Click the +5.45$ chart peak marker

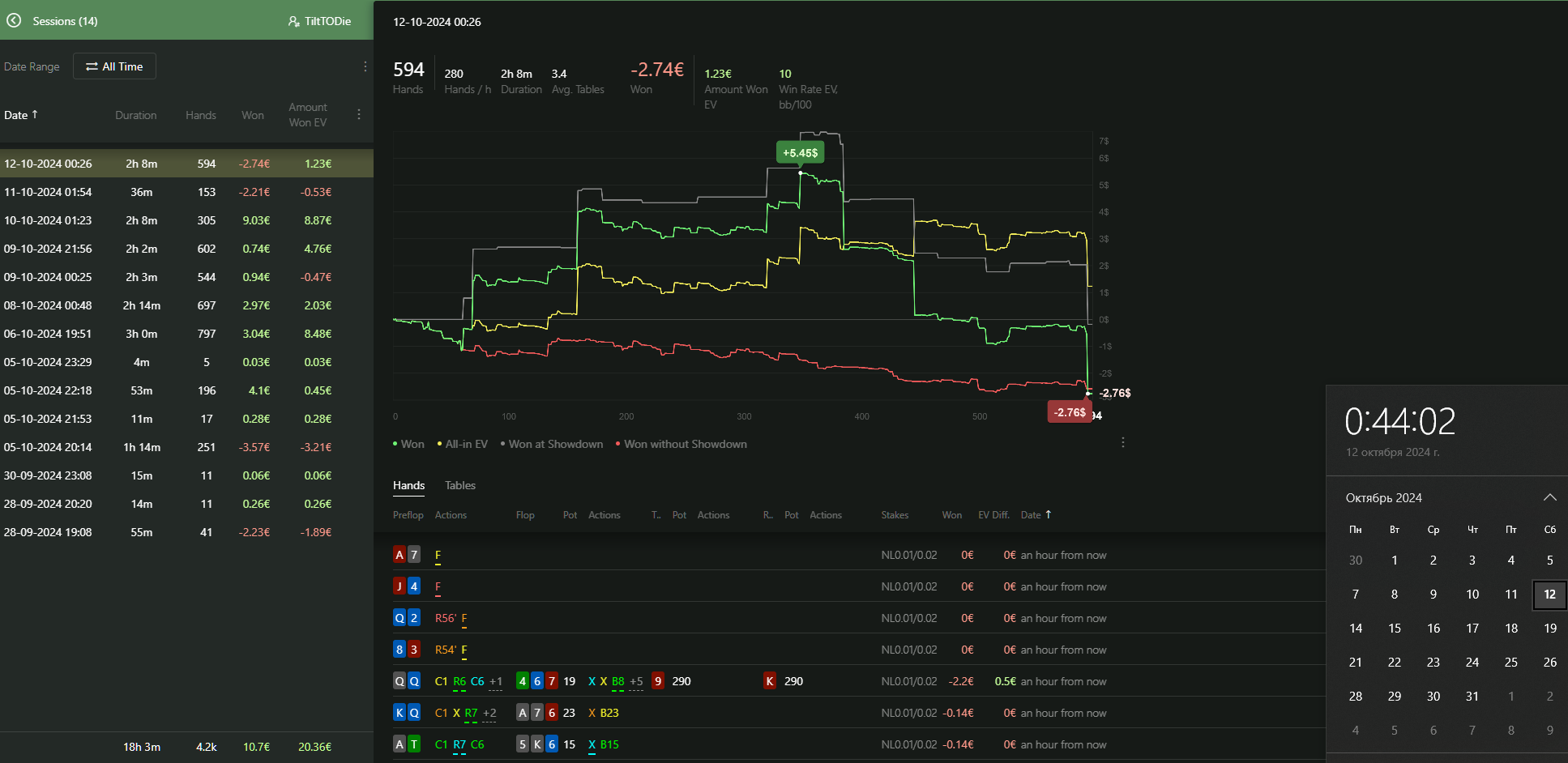coord(800,152)
